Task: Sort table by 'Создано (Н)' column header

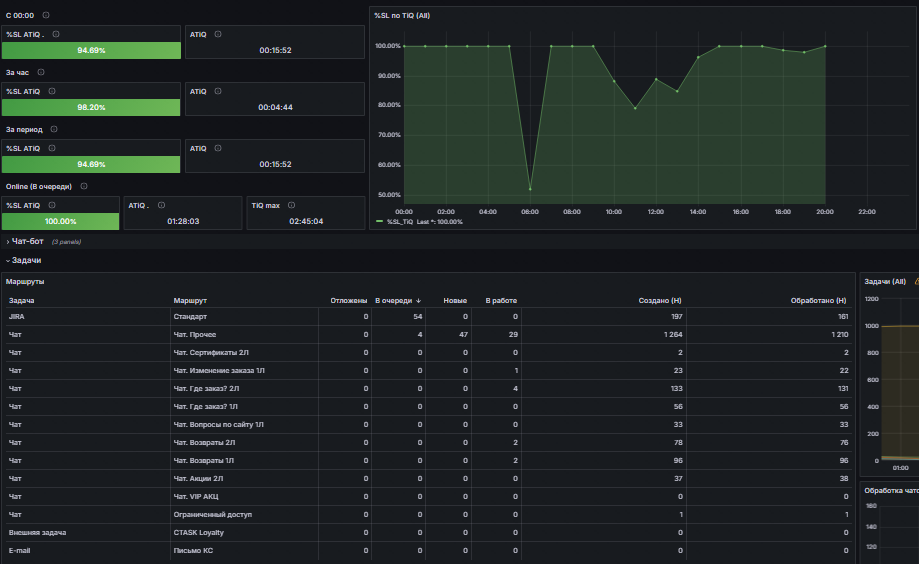Action: pyautogui.click(x=660, y=301)
